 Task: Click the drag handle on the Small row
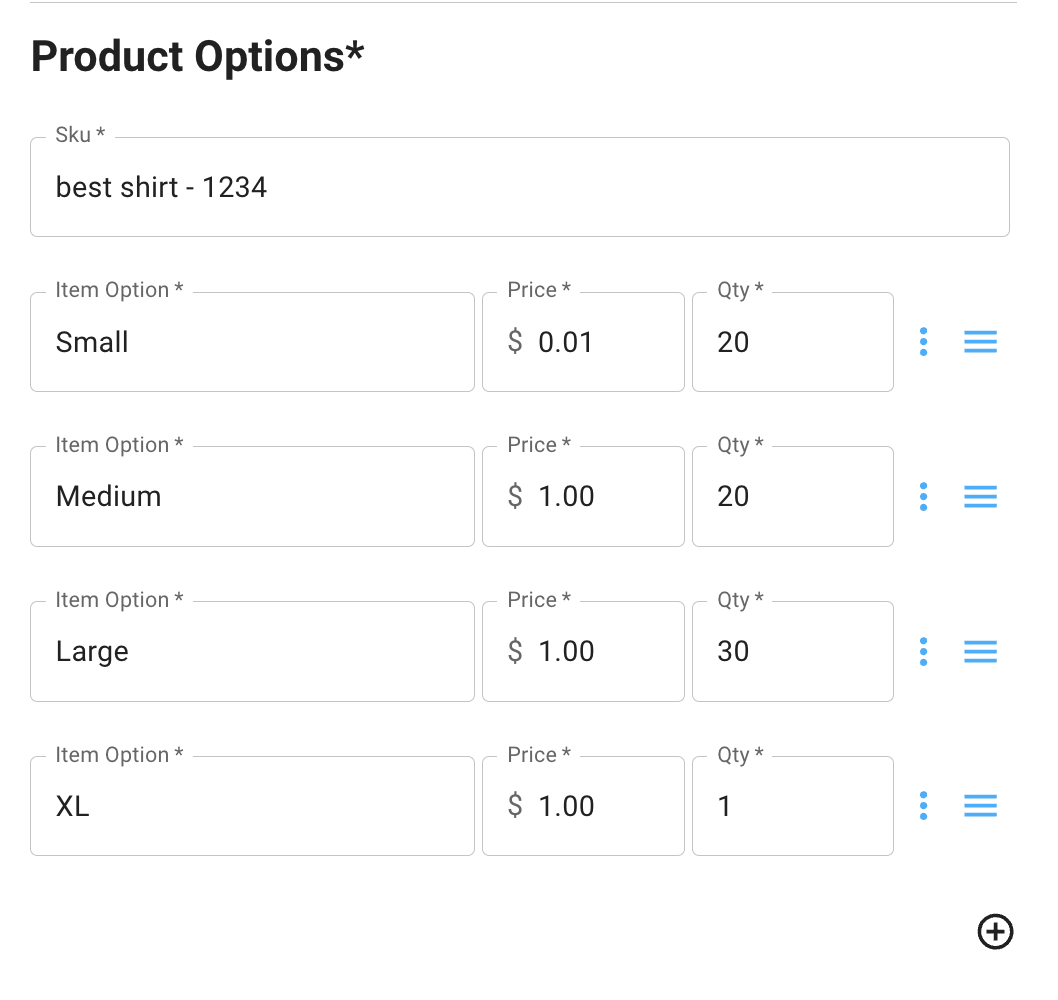(980, 342)
